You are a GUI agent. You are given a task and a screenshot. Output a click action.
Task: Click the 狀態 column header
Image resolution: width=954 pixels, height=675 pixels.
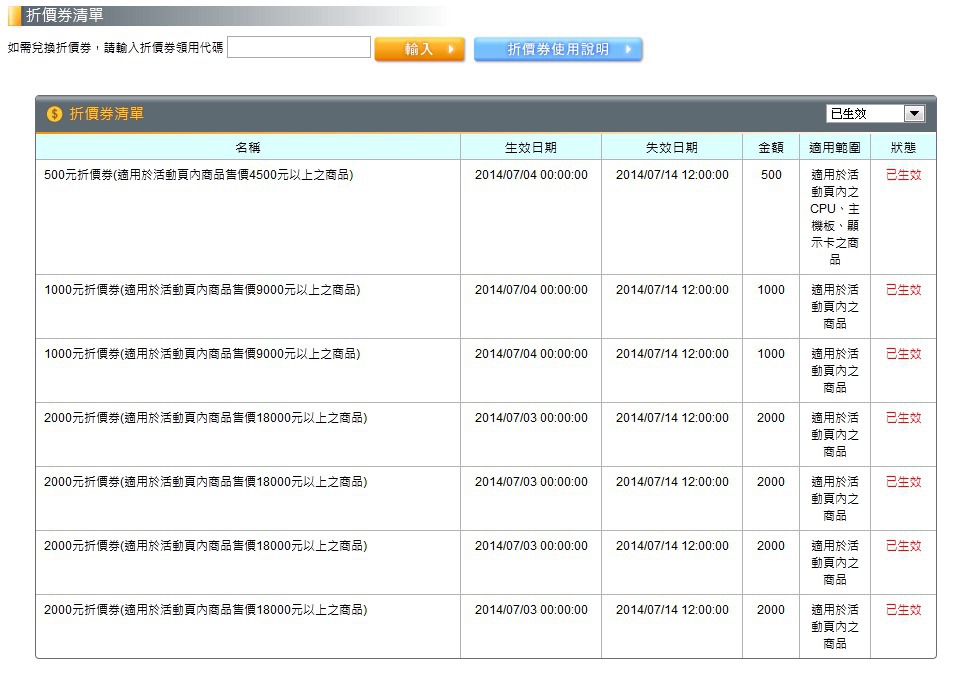pos(904,147)
